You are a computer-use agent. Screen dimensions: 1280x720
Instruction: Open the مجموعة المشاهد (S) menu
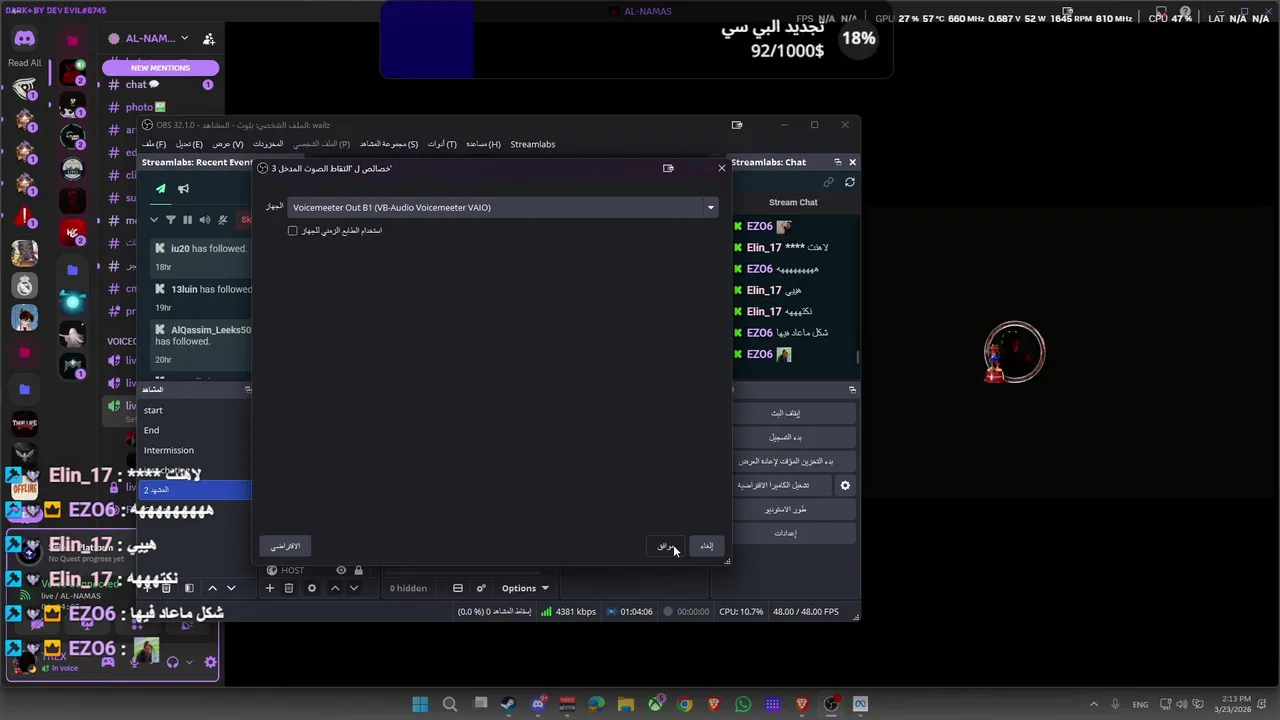click(389, 144)
